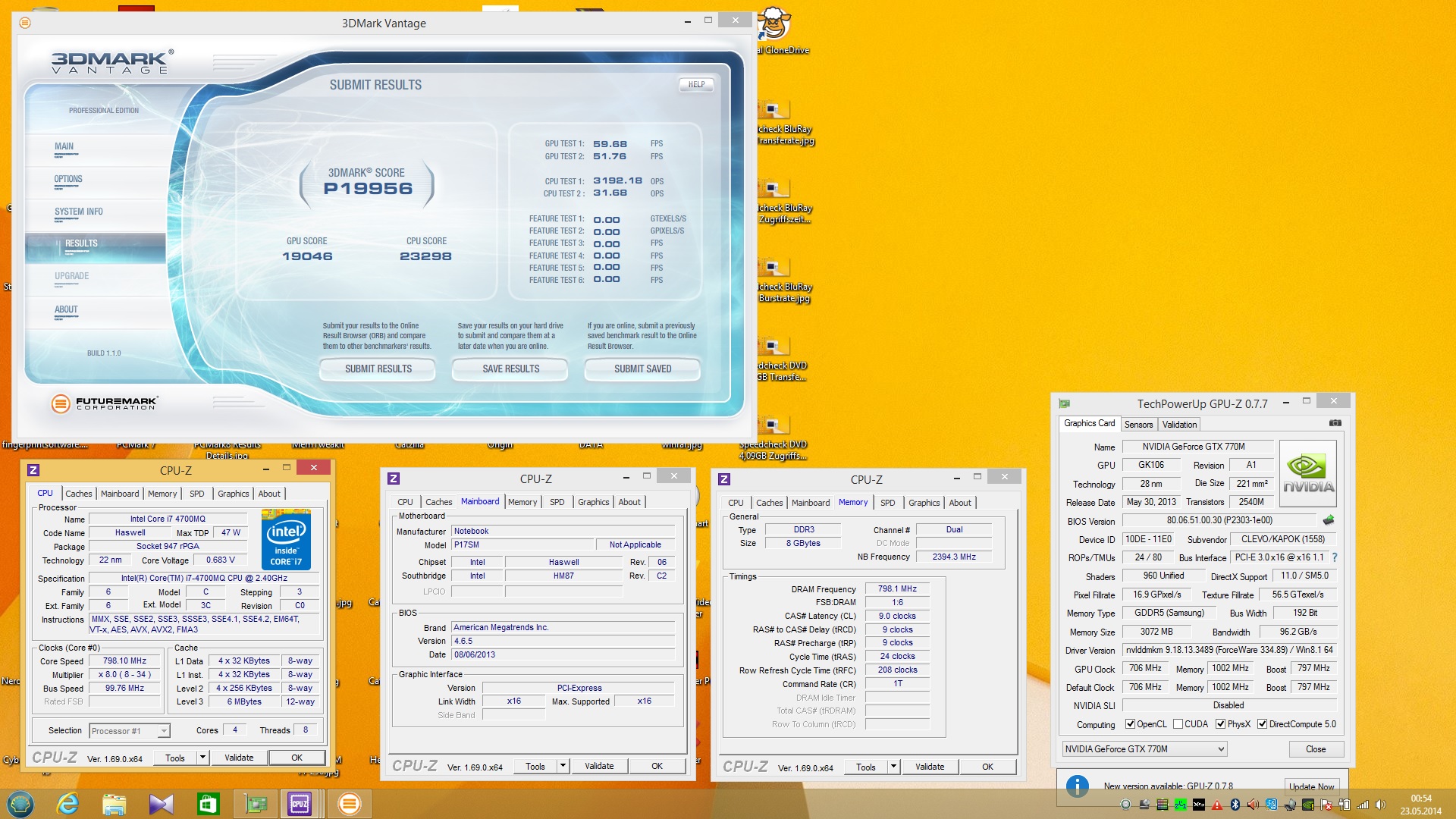Screen dimensions: 1456x819
Task: Click the red muted speaker tray icon
Action: point(1253,805)
